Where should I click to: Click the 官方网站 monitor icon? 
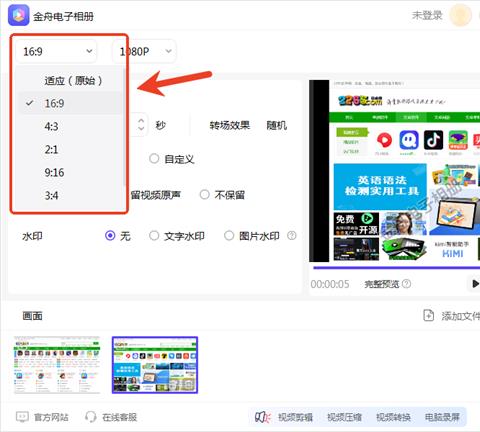point(22,417)
